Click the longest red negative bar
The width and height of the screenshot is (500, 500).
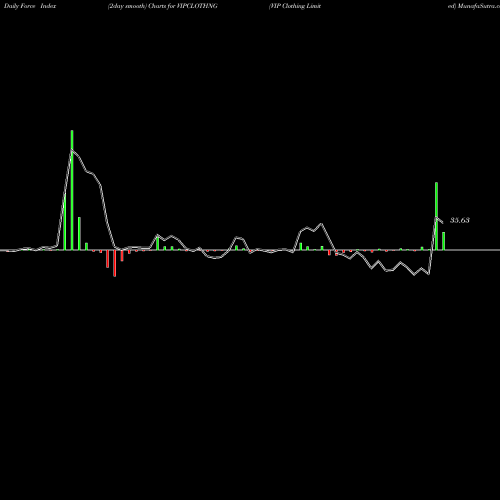point(115,263)
